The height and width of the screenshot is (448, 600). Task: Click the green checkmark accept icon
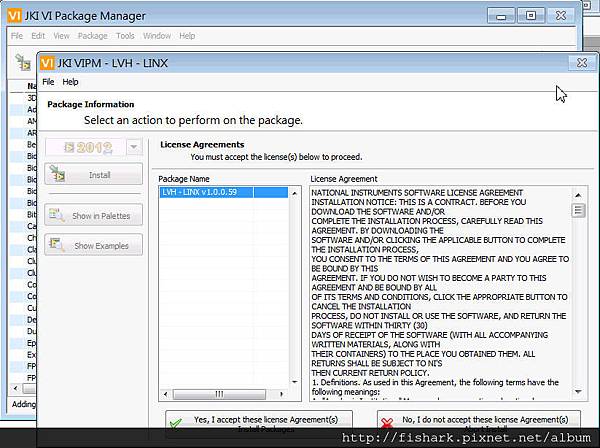176,424
